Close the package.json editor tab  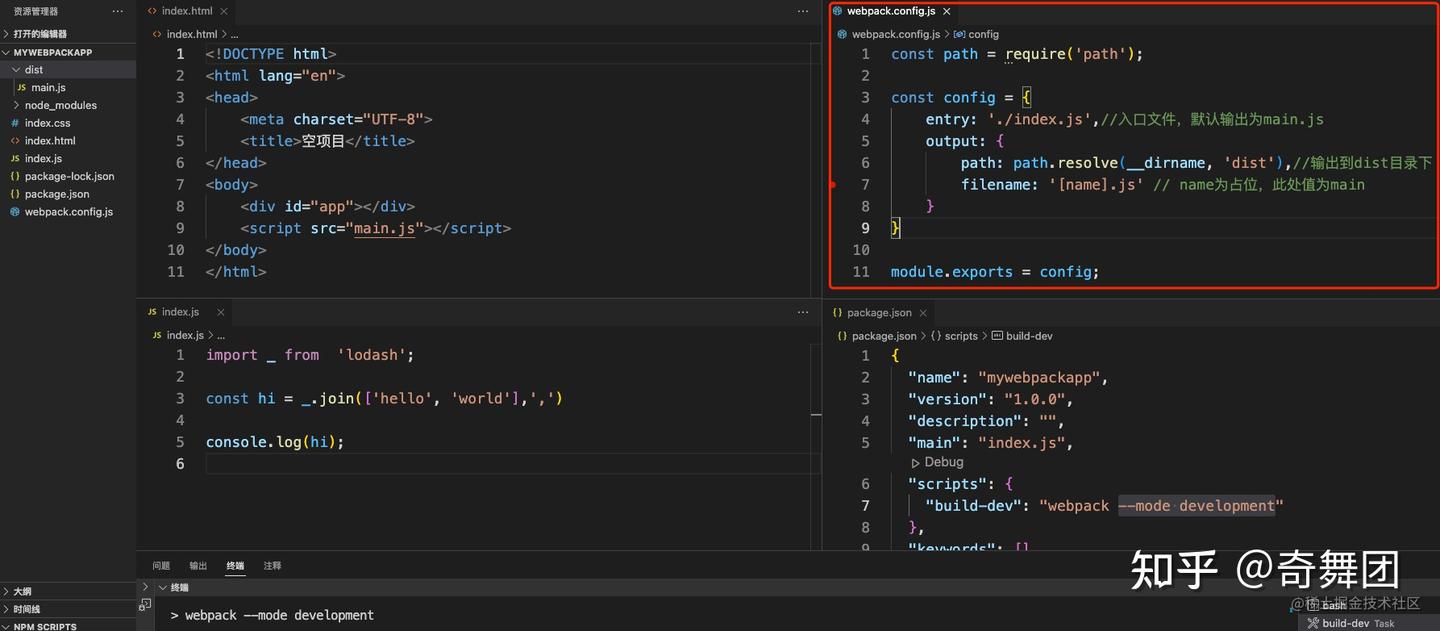click(x=922, y=313)
